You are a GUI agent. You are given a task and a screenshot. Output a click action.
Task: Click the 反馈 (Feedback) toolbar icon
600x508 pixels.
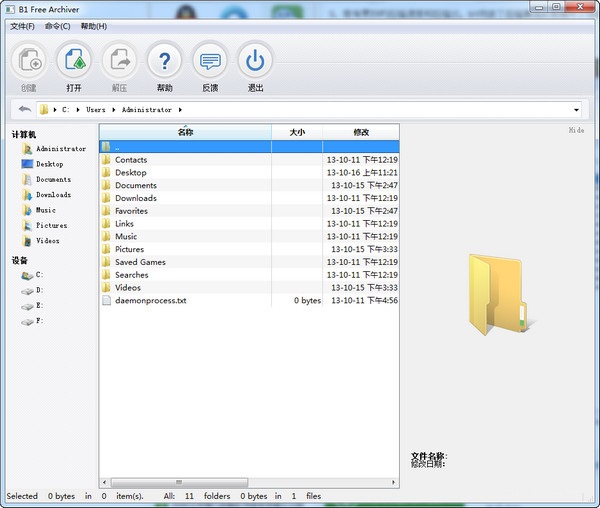[210, 61]
